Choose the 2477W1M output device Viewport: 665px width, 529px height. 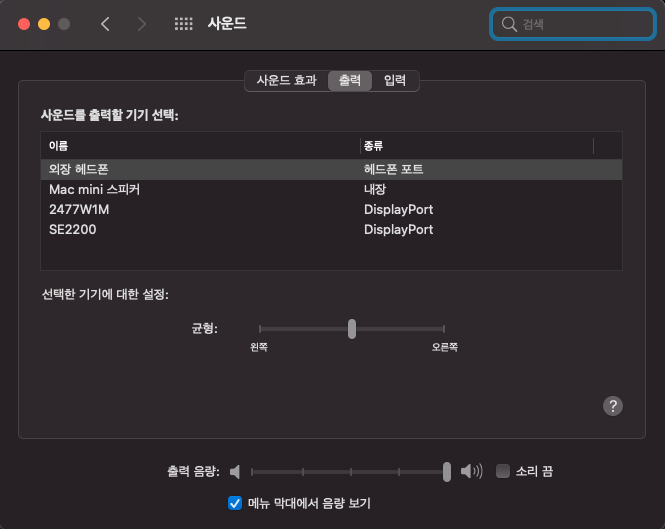click(x=331, y=210)
